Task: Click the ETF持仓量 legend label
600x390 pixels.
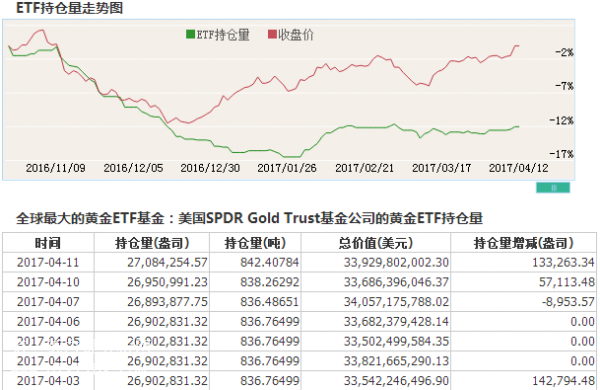Action: pyautogui.click(x=223, y=35)
